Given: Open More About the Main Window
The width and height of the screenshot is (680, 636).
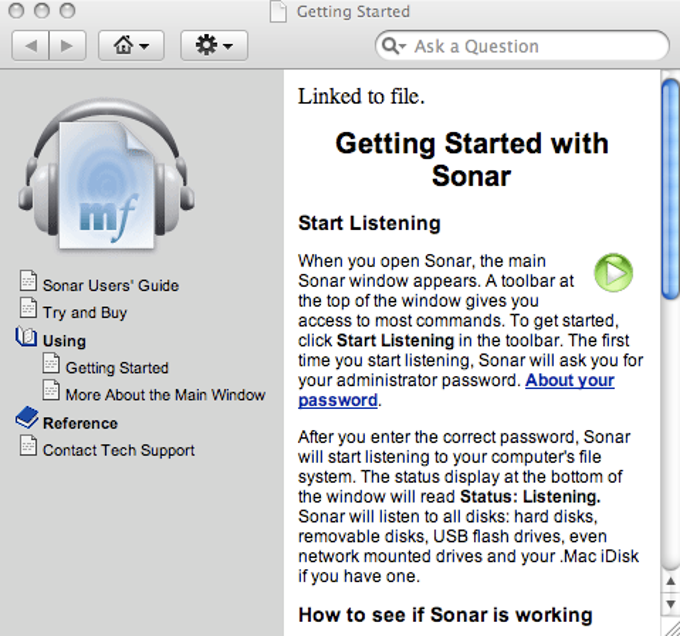Looking at the screenshot, I should 165,395.
